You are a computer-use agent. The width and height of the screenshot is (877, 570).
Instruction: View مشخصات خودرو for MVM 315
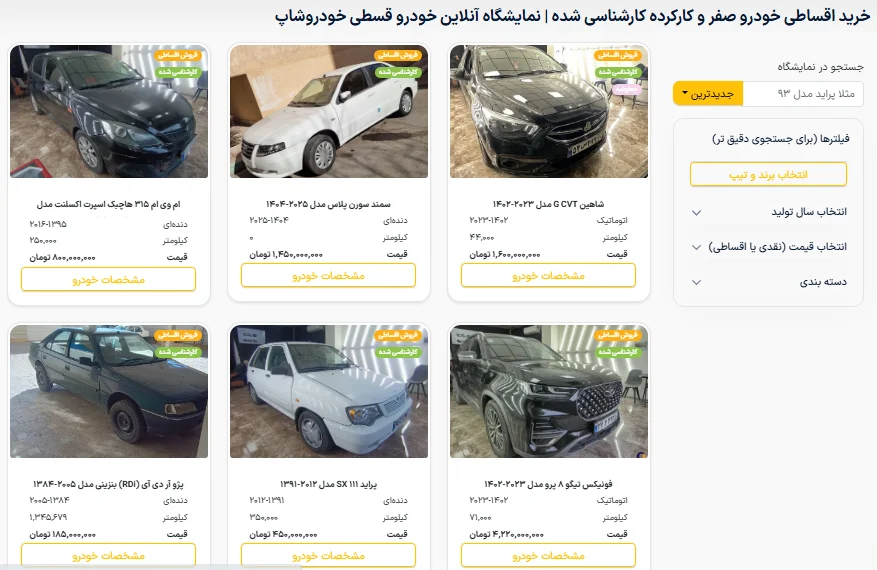point(109,279)
